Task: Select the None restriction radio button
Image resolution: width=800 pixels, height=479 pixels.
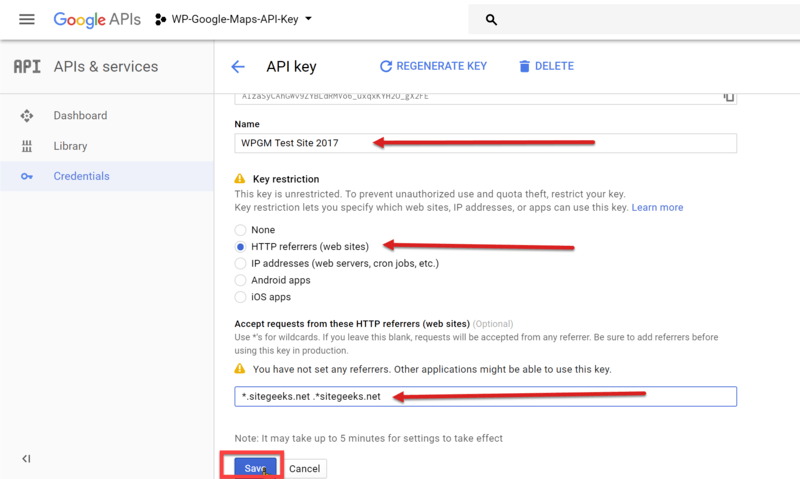Action: pyautogui.click(x=240, y=230)
